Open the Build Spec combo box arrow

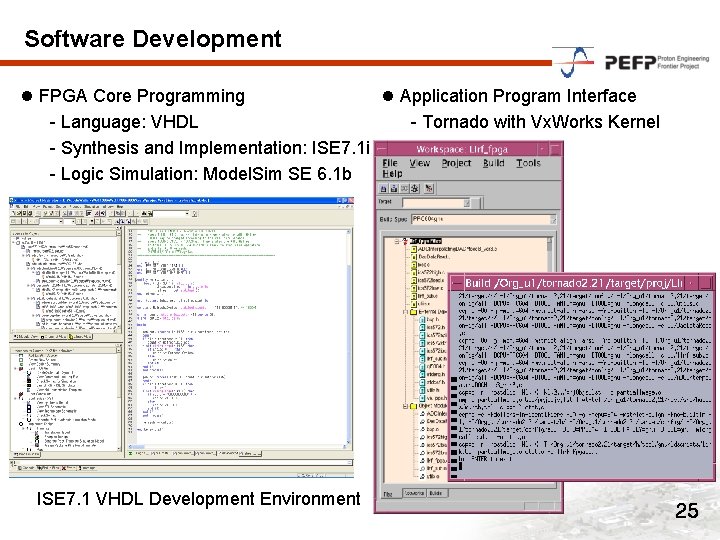pos(553,219)
